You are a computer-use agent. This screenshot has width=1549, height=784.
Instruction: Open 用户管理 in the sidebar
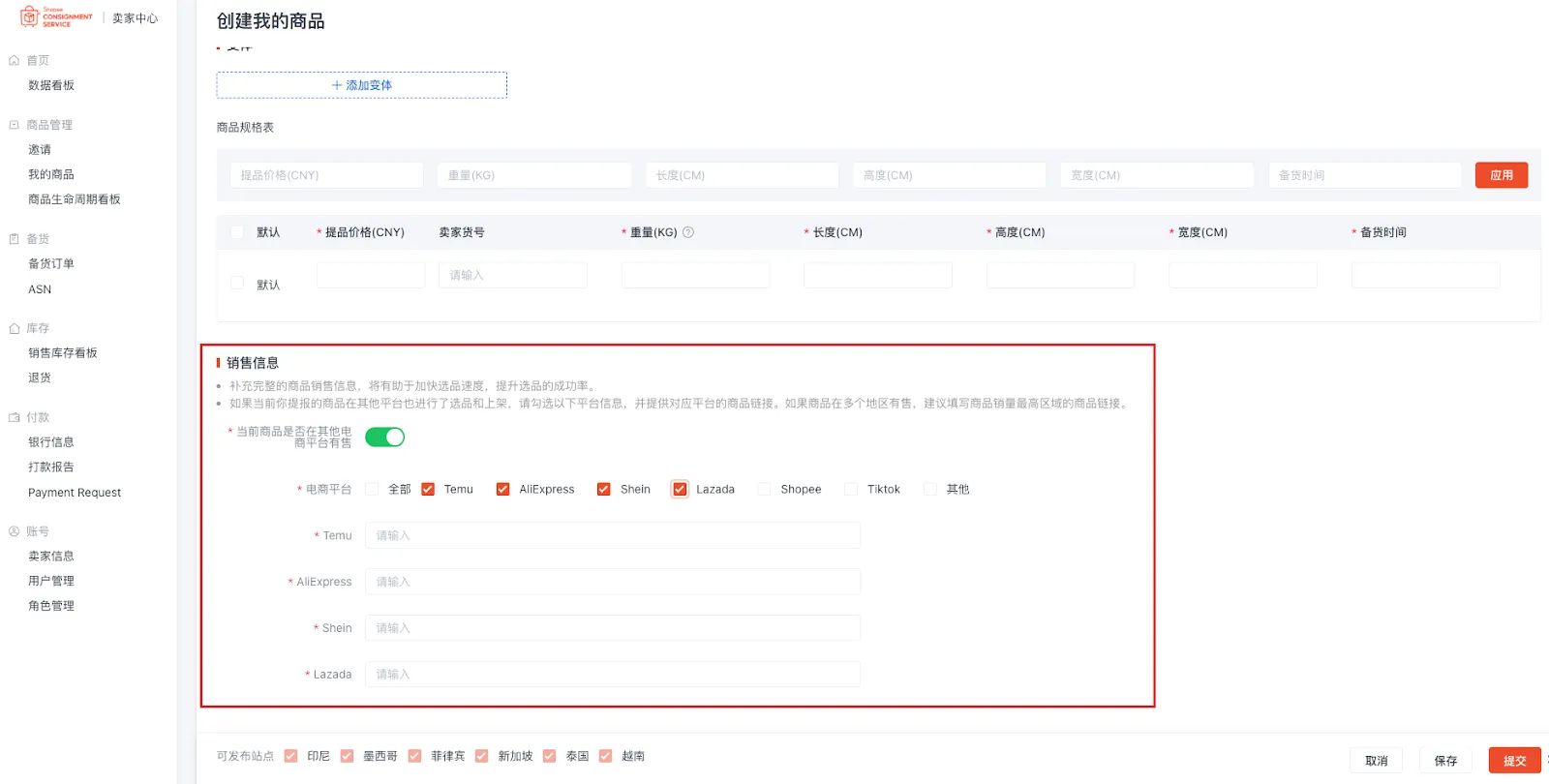[x=51, y=581]
